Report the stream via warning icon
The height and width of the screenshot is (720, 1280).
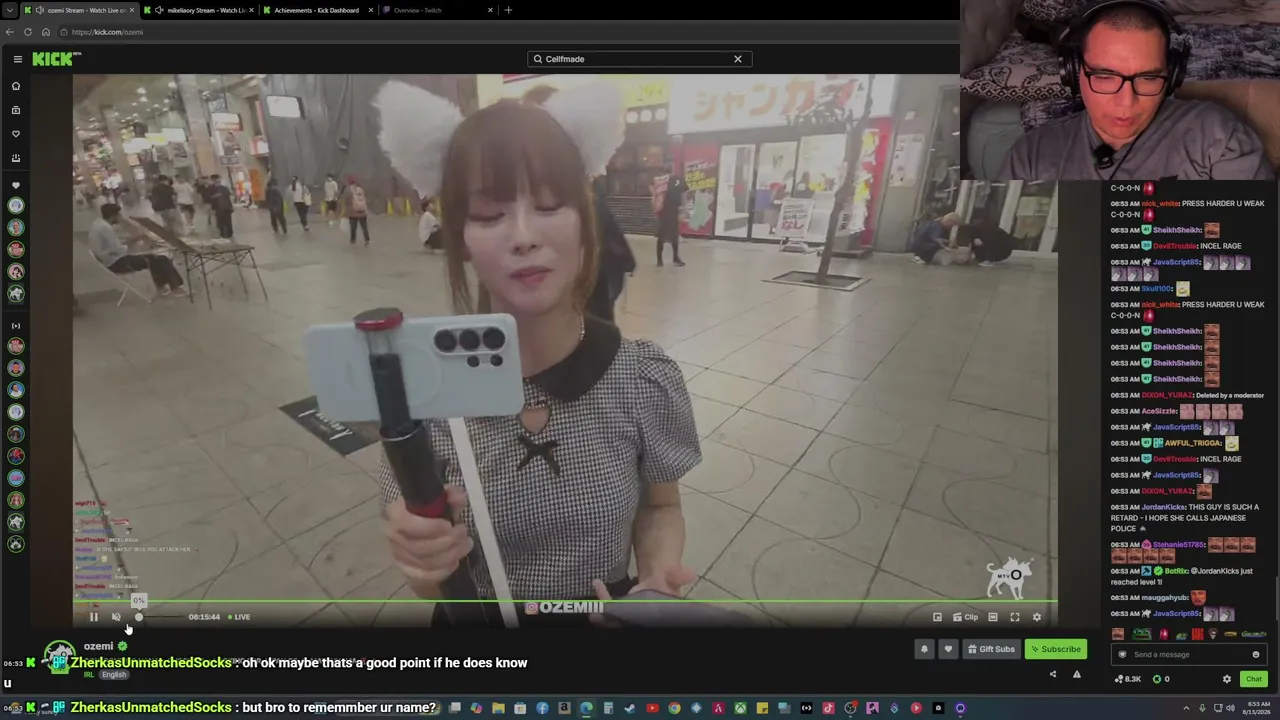click(x=1077, y=674)
